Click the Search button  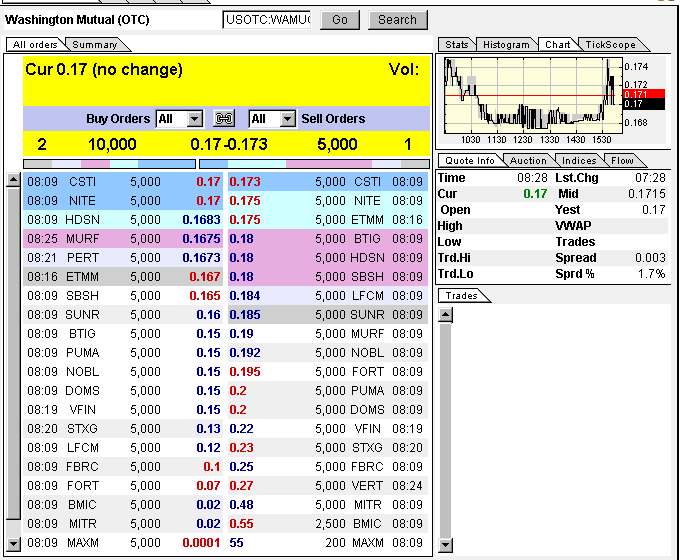pyautogui.click(x=398, y=20)
